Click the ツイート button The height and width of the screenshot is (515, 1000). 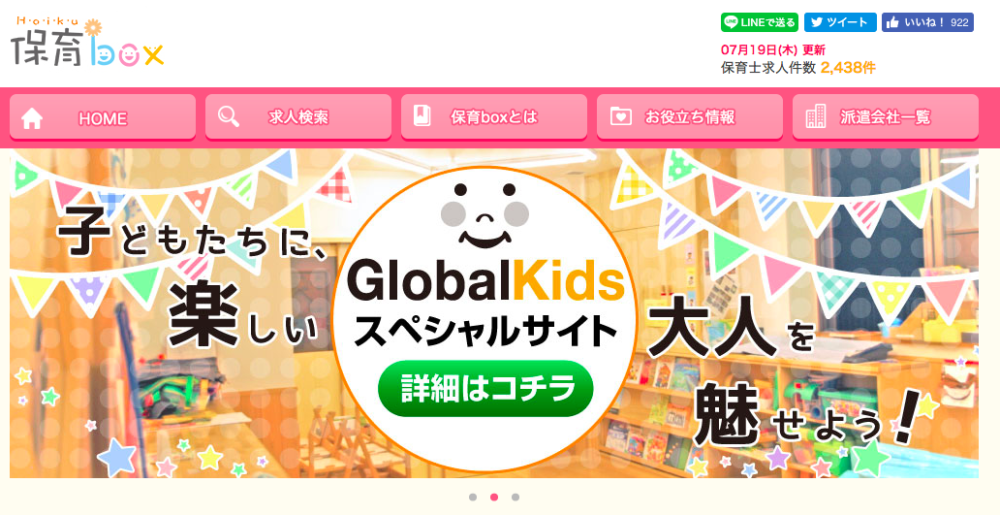click(840, 22)
